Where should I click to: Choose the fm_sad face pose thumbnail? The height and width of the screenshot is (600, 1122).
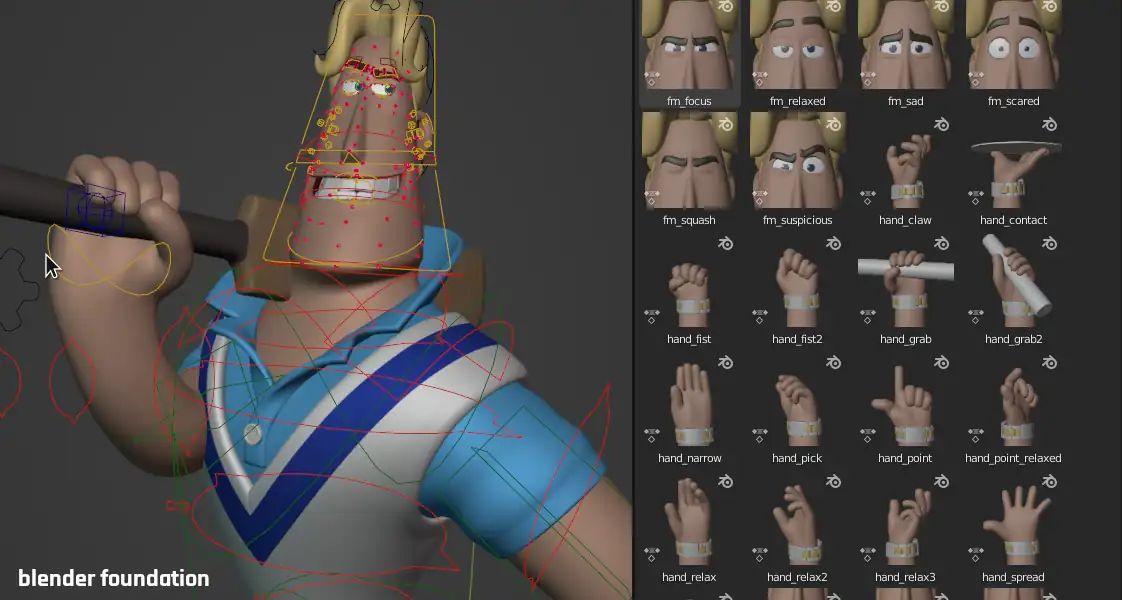coord(905,44)
